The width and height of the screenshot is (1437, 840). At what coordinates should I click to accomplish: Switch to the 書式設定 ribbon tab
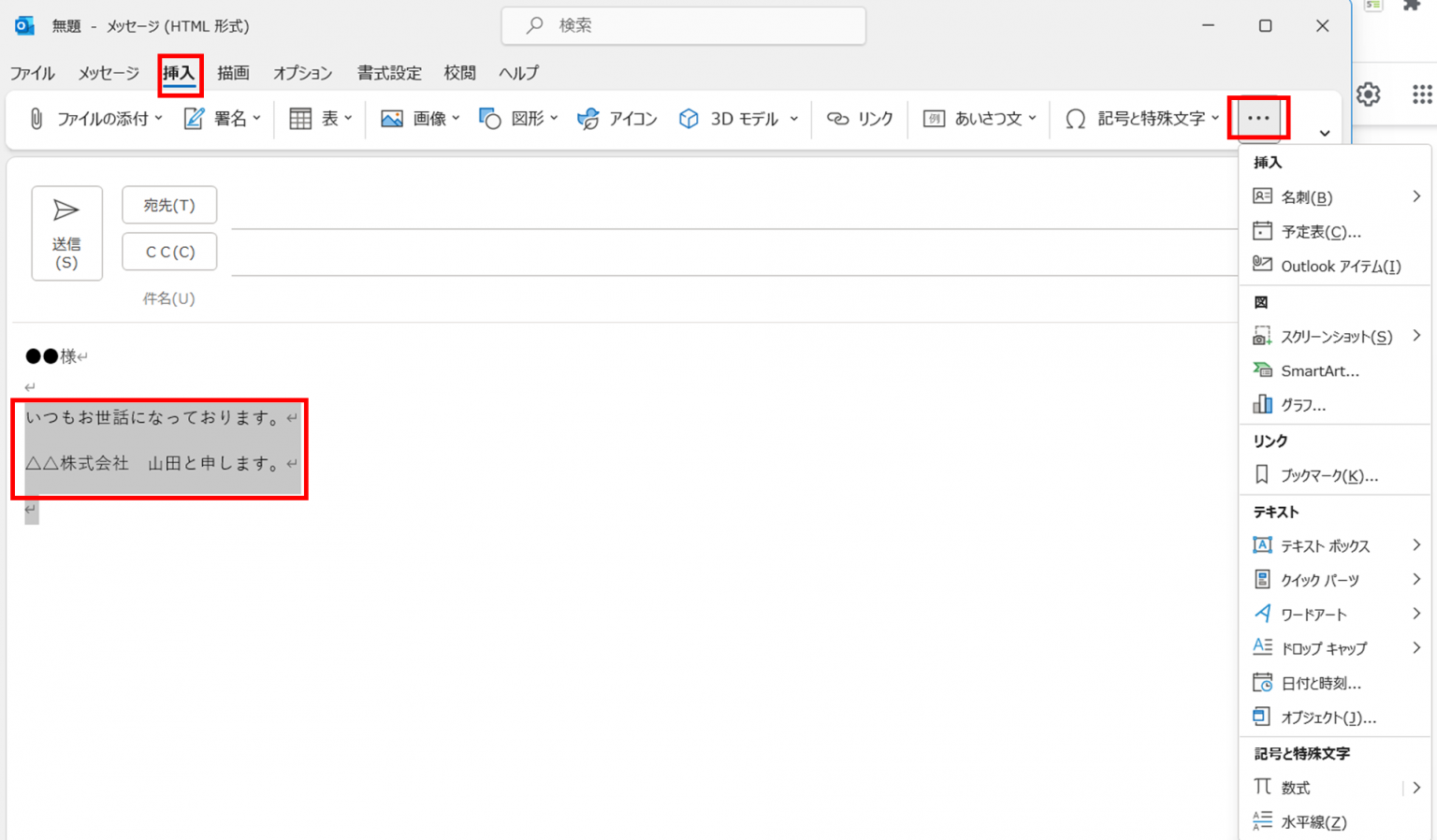pos(389,73)
